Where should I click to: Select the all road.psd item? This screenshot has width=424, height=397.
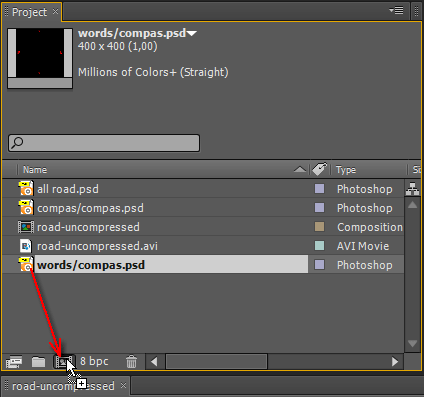point(68,189)
